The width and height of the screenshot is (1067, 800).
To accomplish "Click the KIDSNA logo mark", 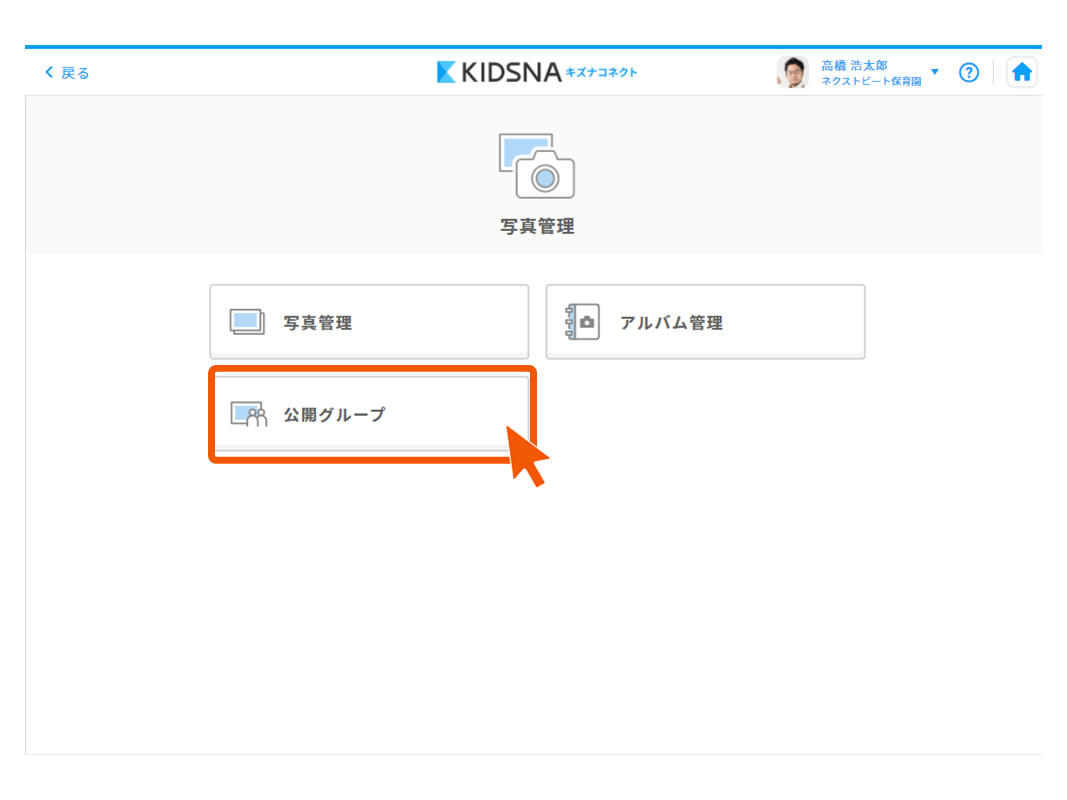I will [447, 72].
